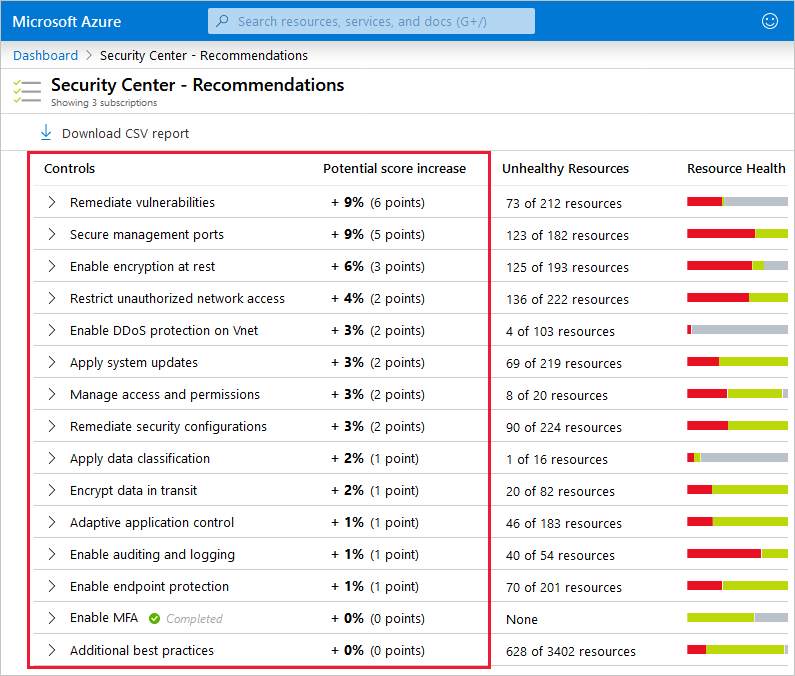Select '125 of 193 resources' cell

(x=567, y=267)
